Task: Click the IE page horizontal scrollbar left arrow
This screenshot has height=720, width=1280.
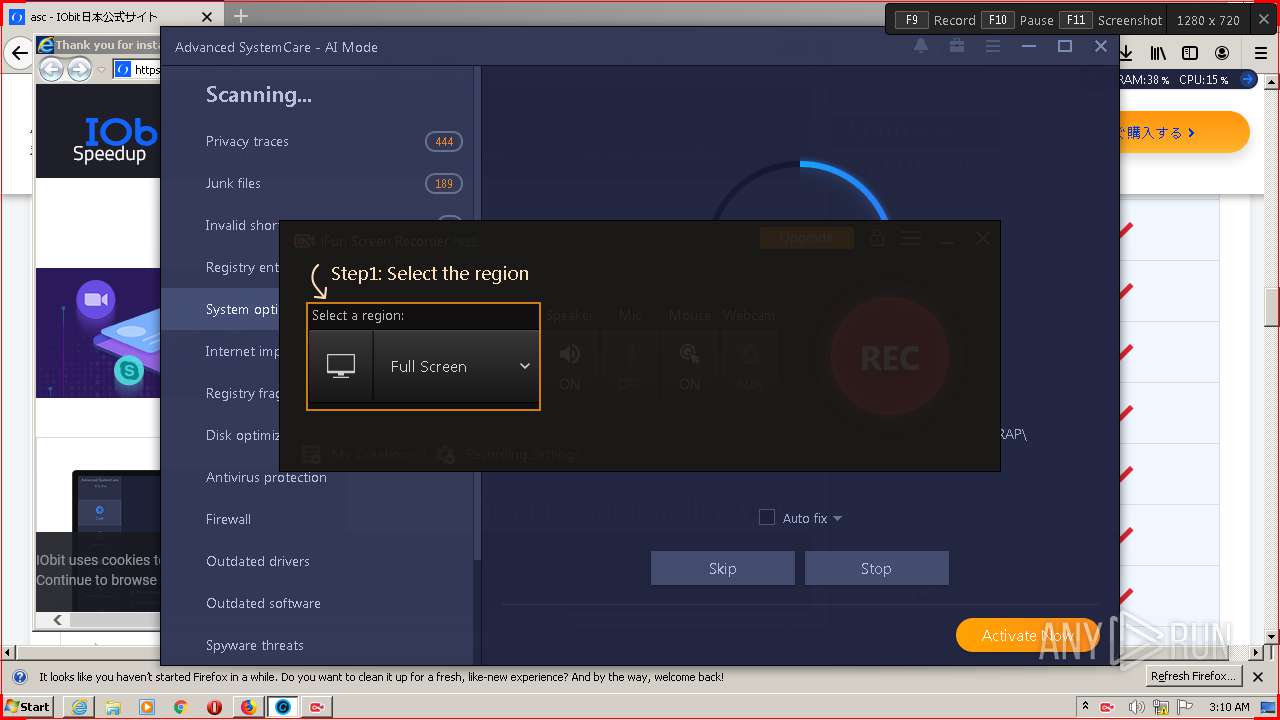Action: (x=57, y=620)
